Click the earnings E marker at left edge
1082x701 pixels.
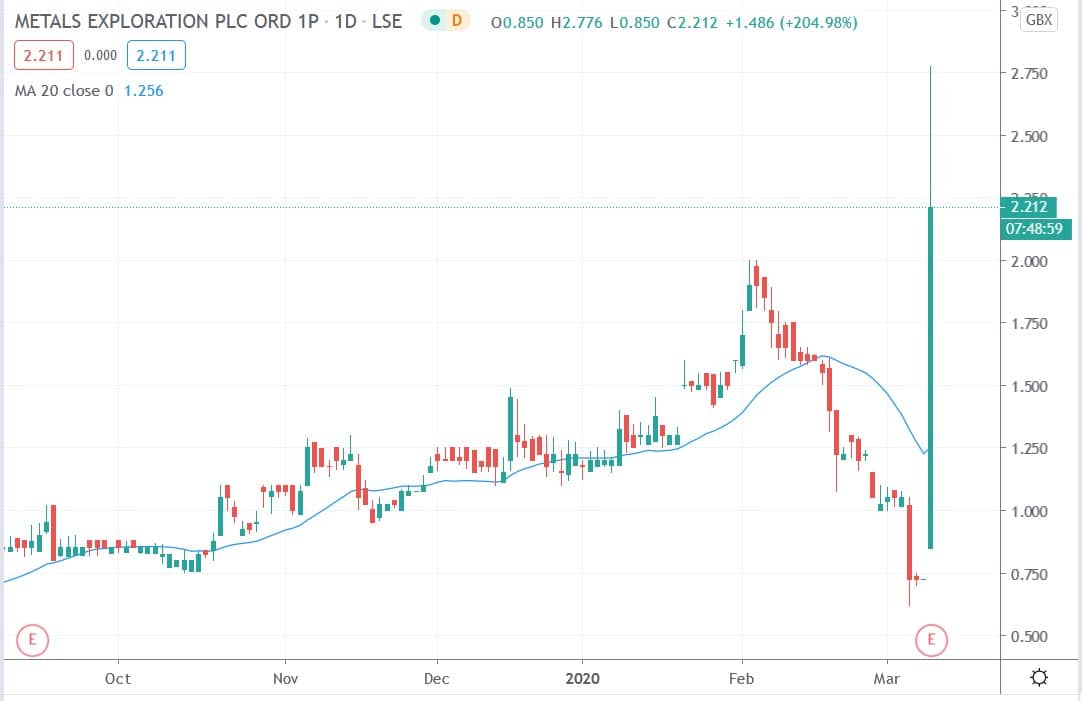coord(32,640)
